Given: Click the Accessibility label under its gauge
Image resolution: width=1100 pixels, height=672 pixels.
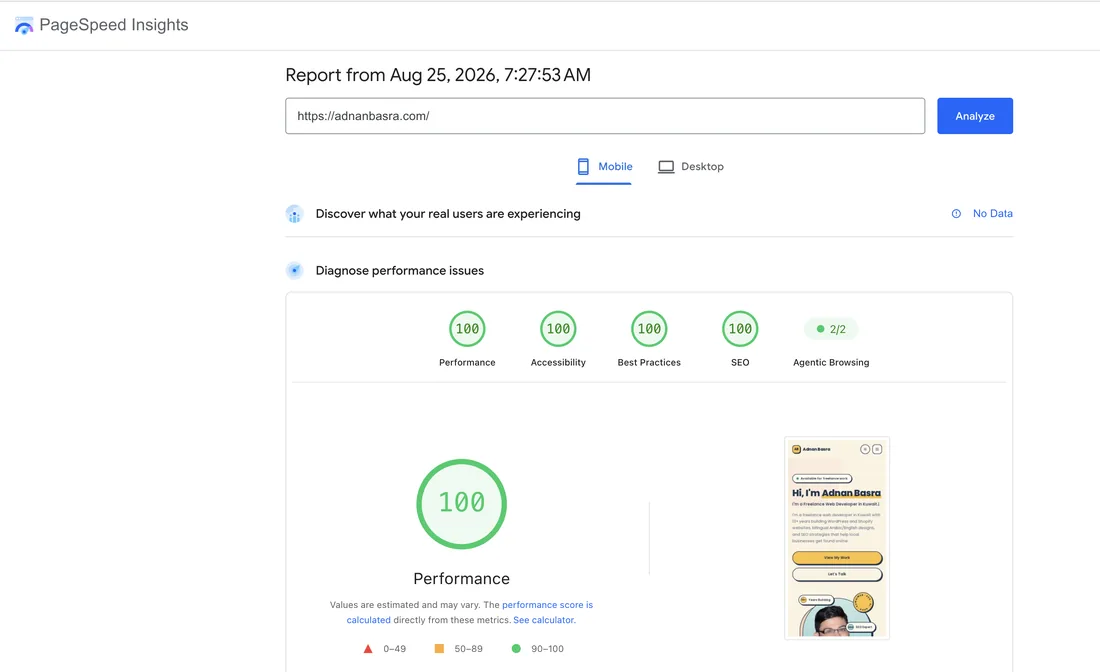Looking at the screenshot, I should [x=558, y=363].
